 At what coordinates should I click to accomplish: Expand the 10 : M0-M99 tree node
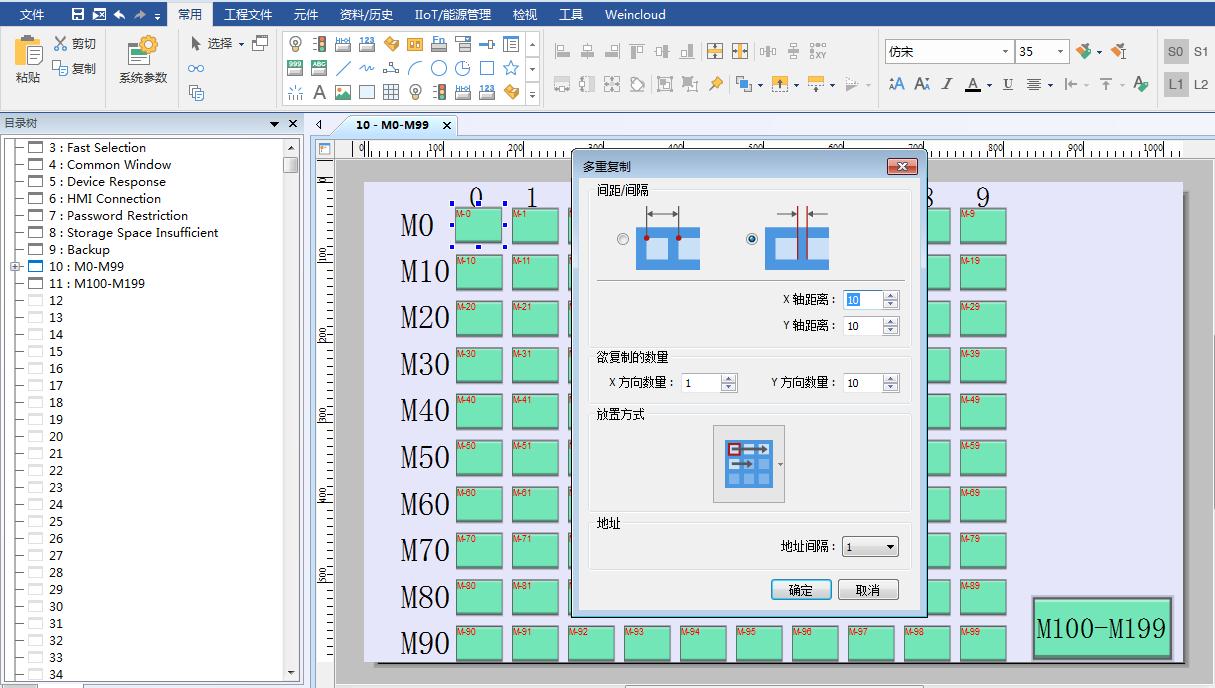(x=15, y=267)
